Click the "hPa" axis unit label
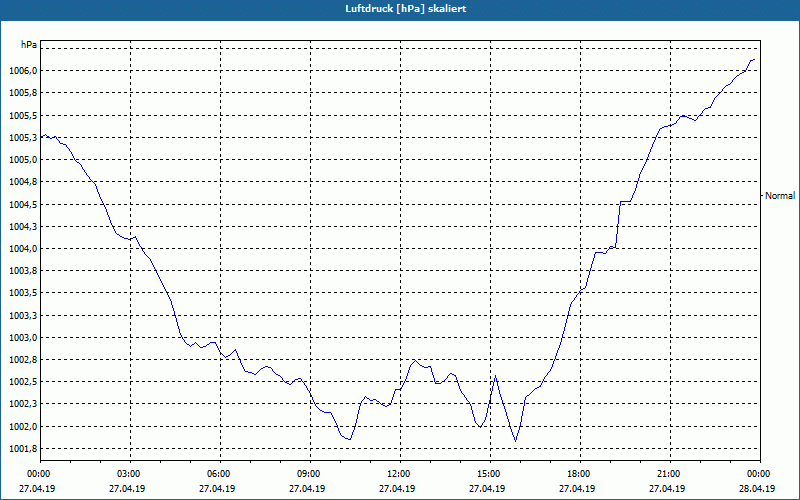Screen dimensions: 800x500 click(x=29, y=44)
